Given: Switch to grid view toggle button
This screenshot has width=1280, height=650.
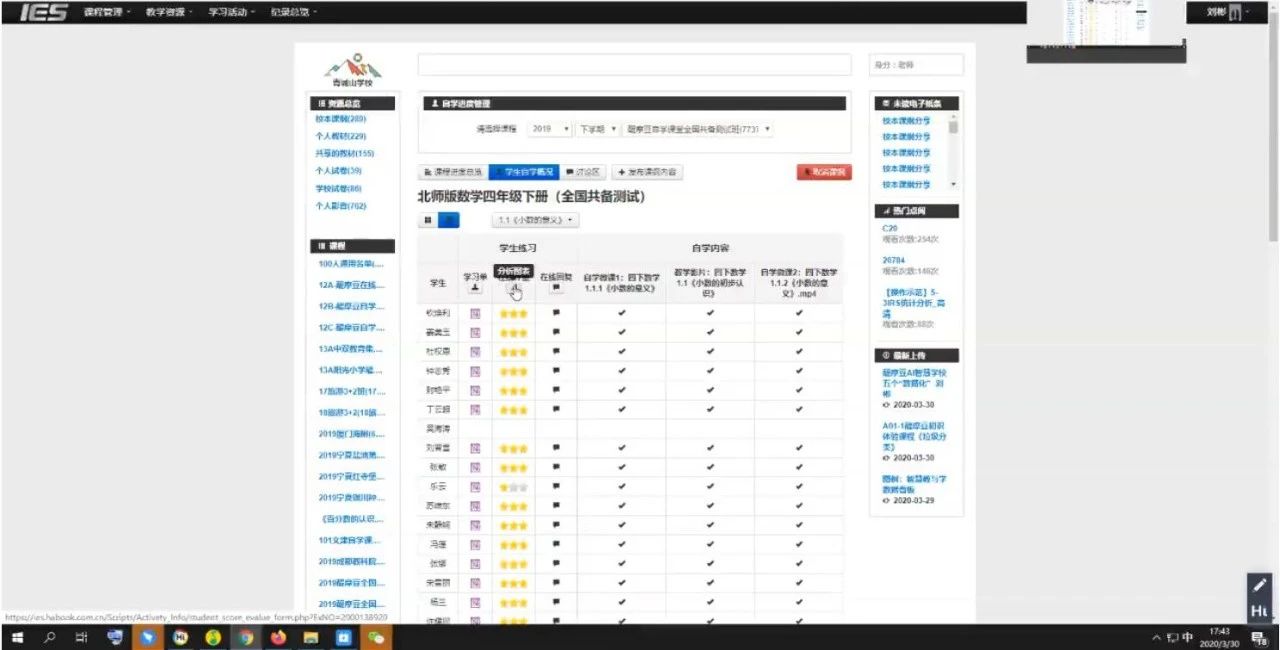Looking at the screenshot, I should coord(428,220).
